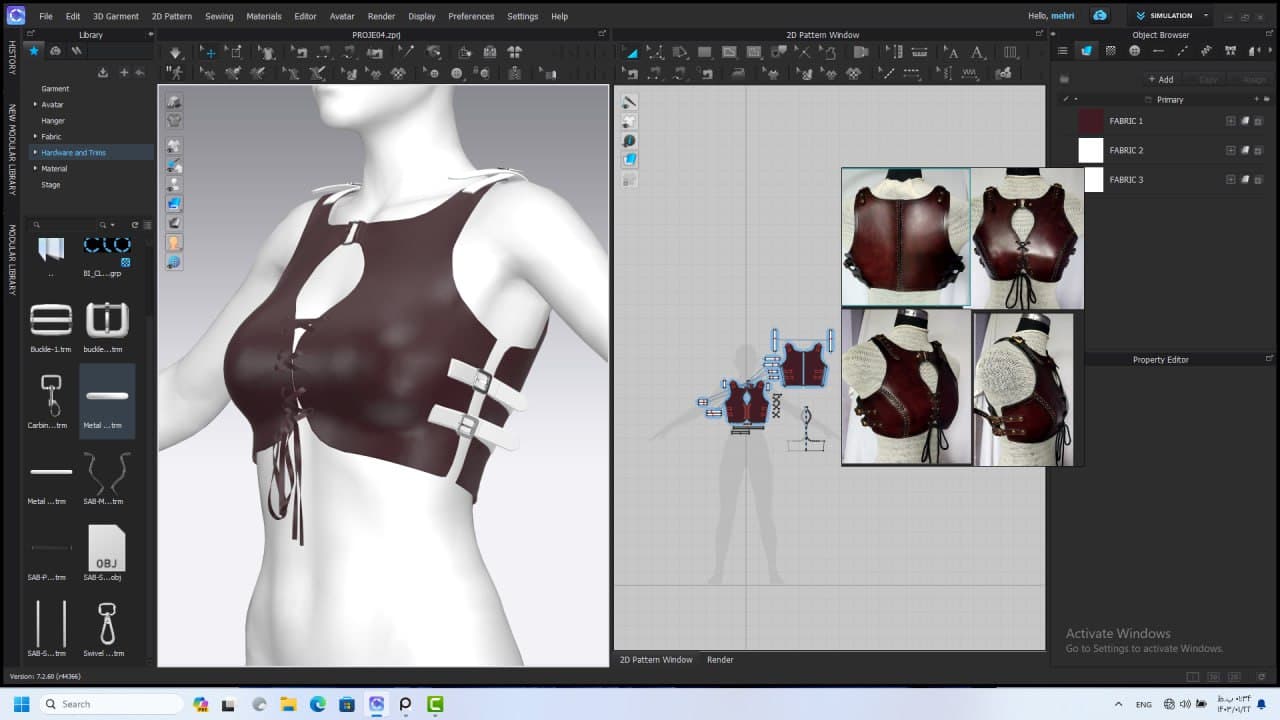Expand the Material folder in Library
The width and height of the screenshot is (1280, 720).
35,168
